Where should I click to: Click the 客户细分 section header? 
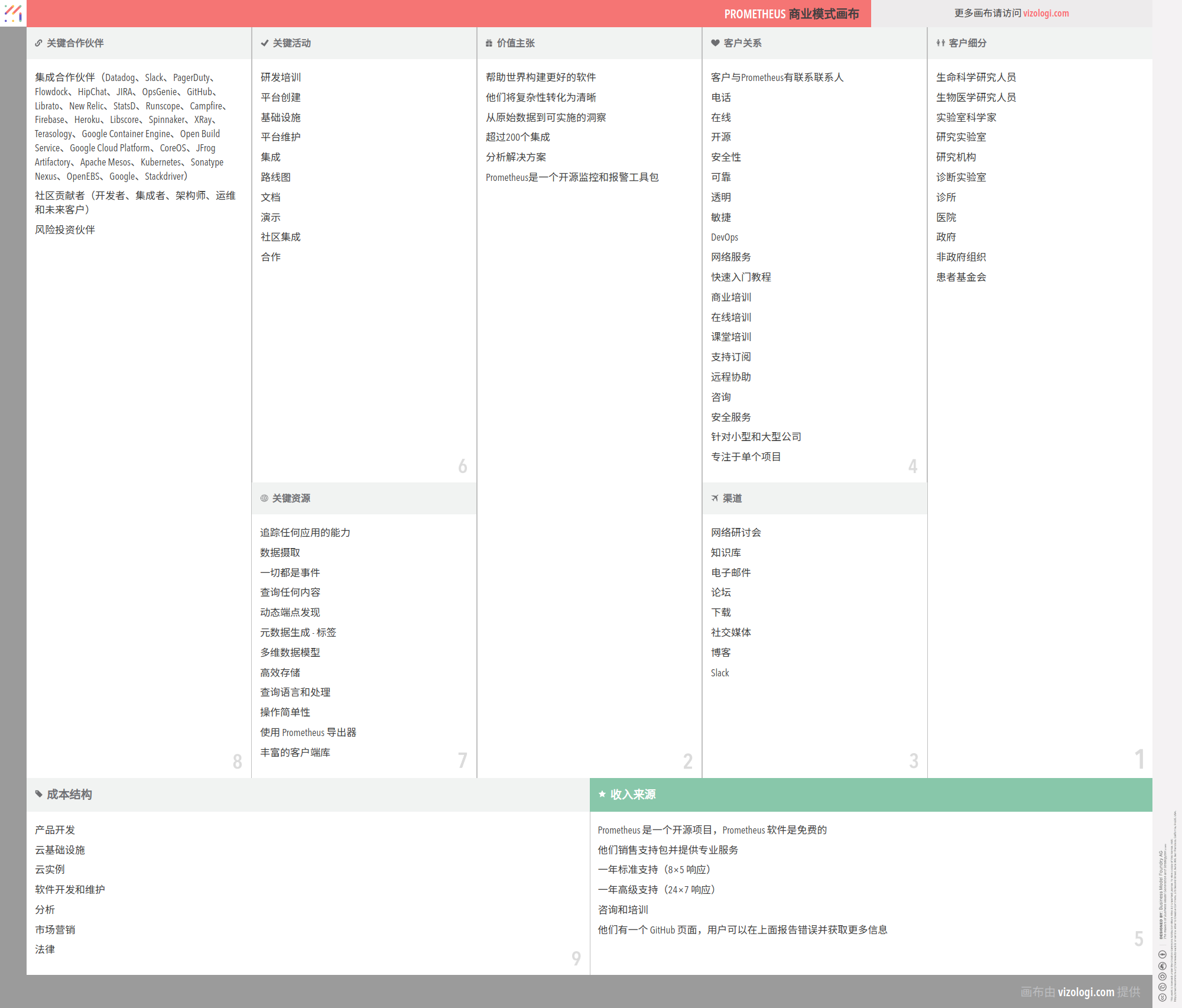[967, 43]
